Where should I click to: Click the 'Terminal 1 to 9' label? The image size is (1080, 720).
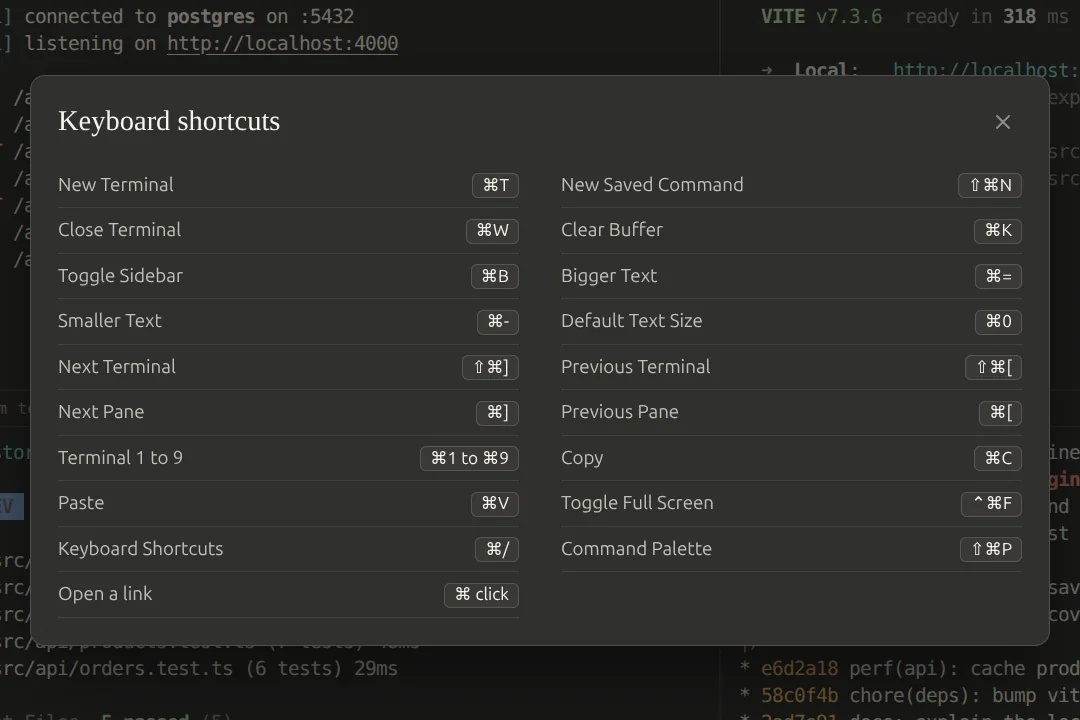point(120,457)
